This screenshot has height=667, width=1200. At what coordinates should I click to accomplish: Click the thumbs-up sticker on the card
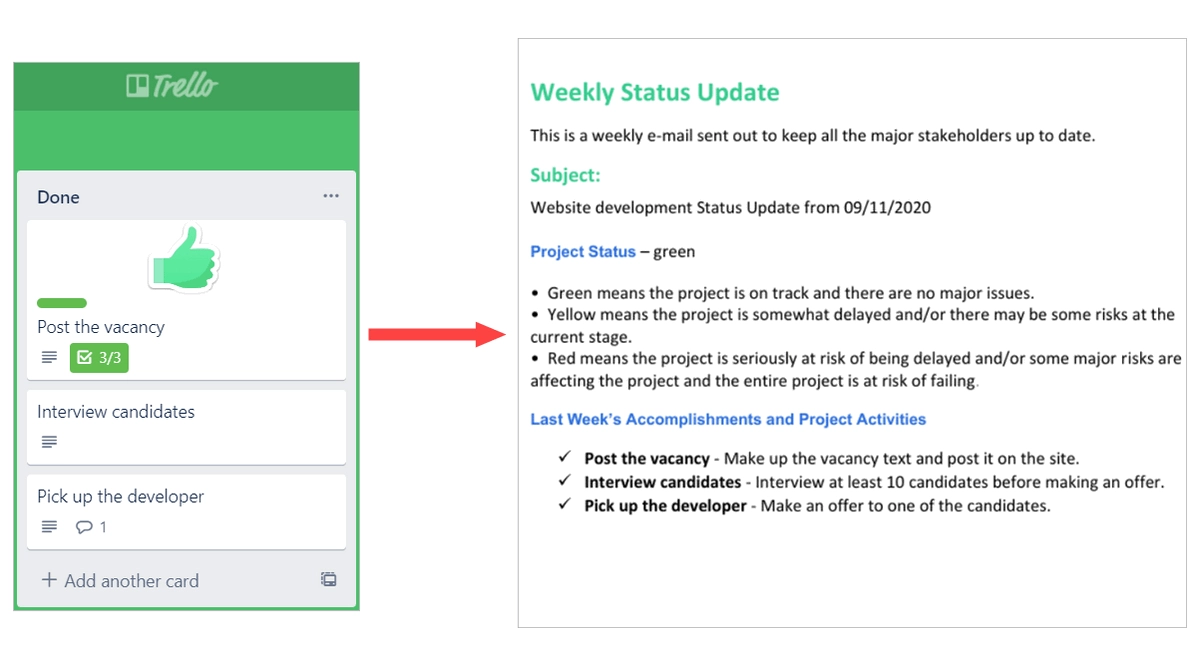coord(185,258)
